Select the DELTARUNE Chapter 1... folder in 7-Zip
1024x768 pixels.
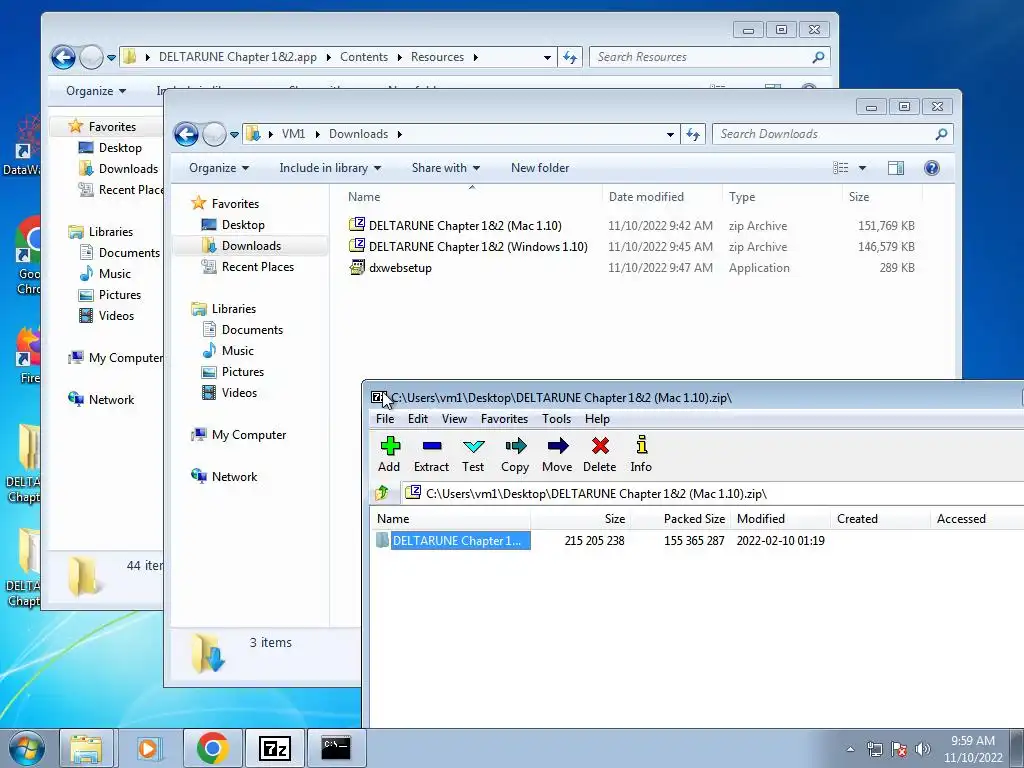[453, 541]
